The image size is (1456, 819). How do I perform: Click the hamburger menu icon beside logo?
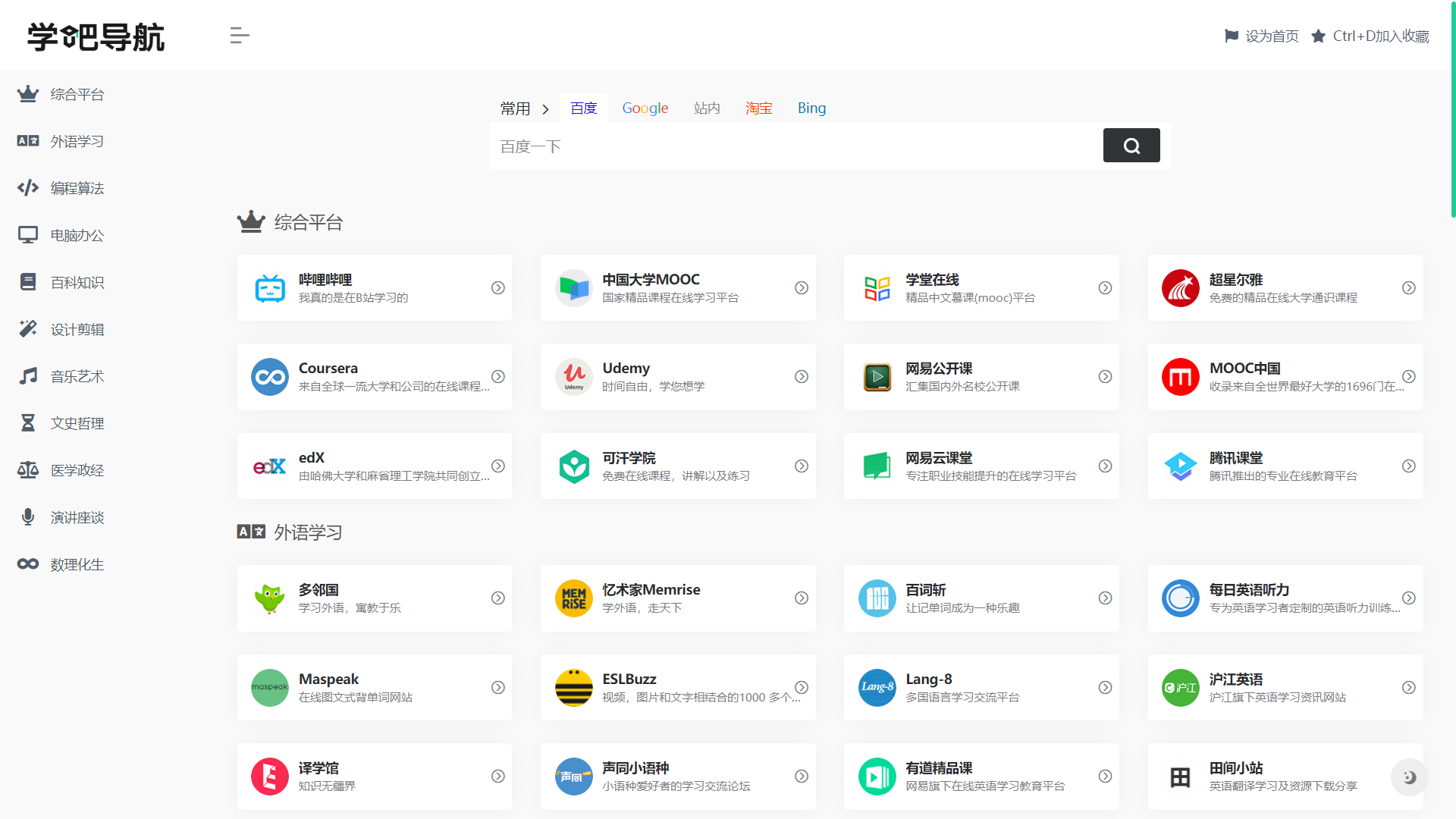point(240,36)
